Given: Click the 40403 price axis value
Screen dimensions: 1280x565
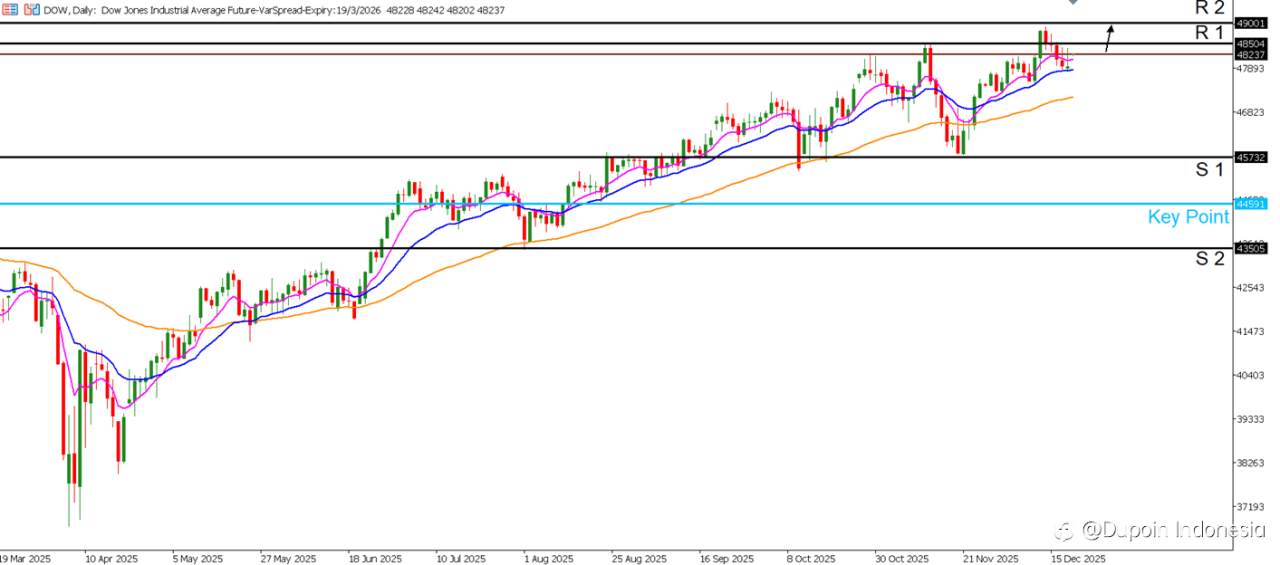Looking at the screenshot, I should click(x=1252, y=375).
